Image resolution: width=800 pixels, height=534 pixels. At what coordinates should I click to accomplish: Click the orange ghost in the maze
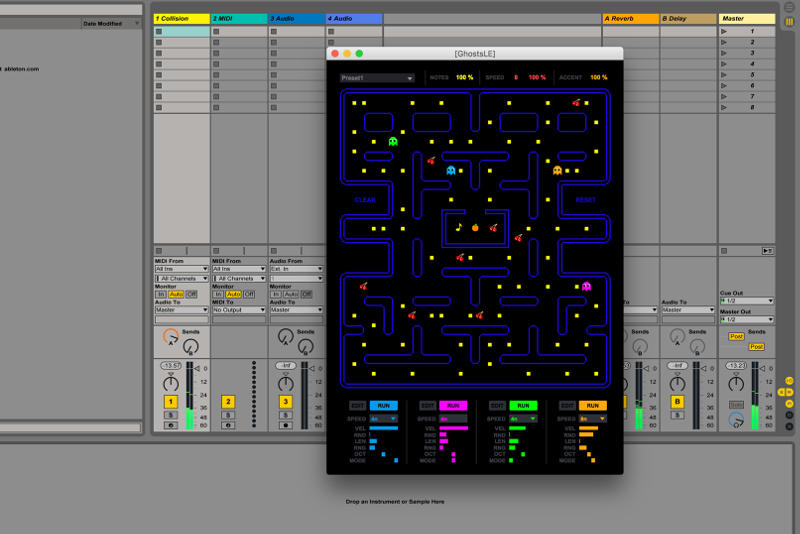pos(557,170)
